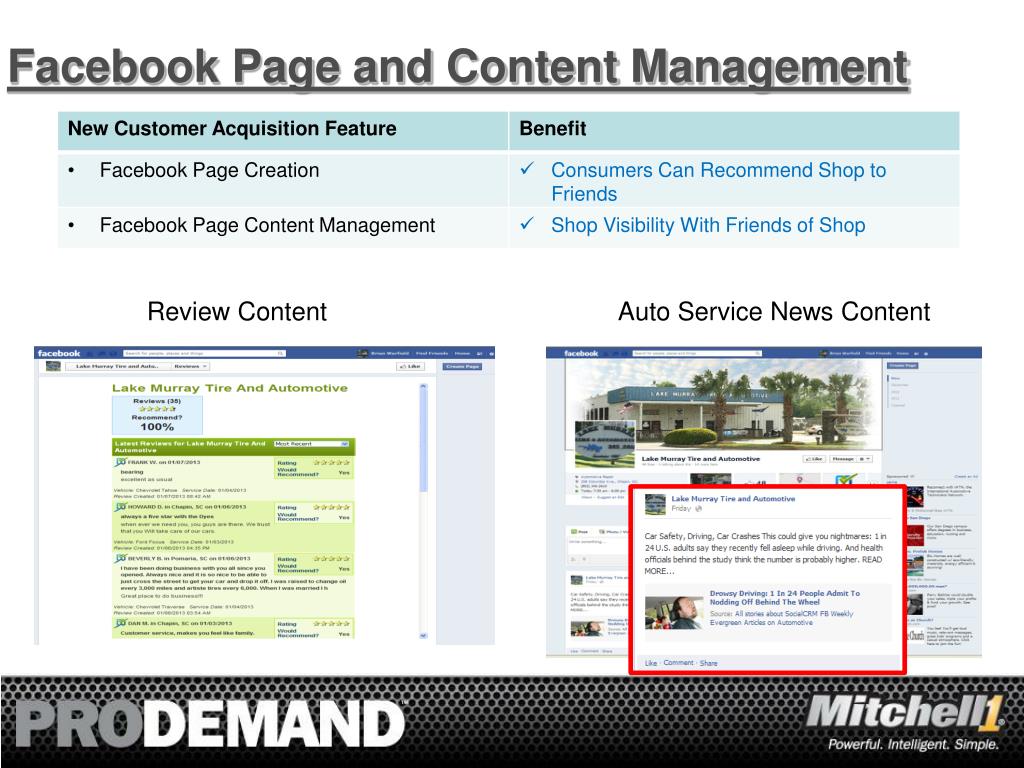The width and height of the screenshot is (1024, 768).
Task: Go to Home in Auto Service News screenshot
Action: coord(903,353)
